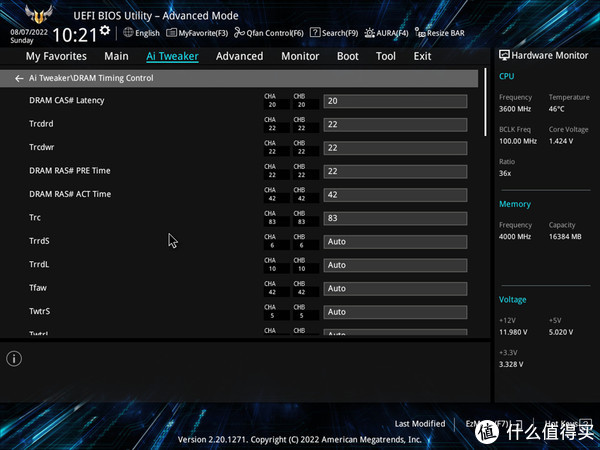The height and width of the screenshot is (450, 600).
Task: Click TwtrS Auto value field
Action: click(395, 312)
